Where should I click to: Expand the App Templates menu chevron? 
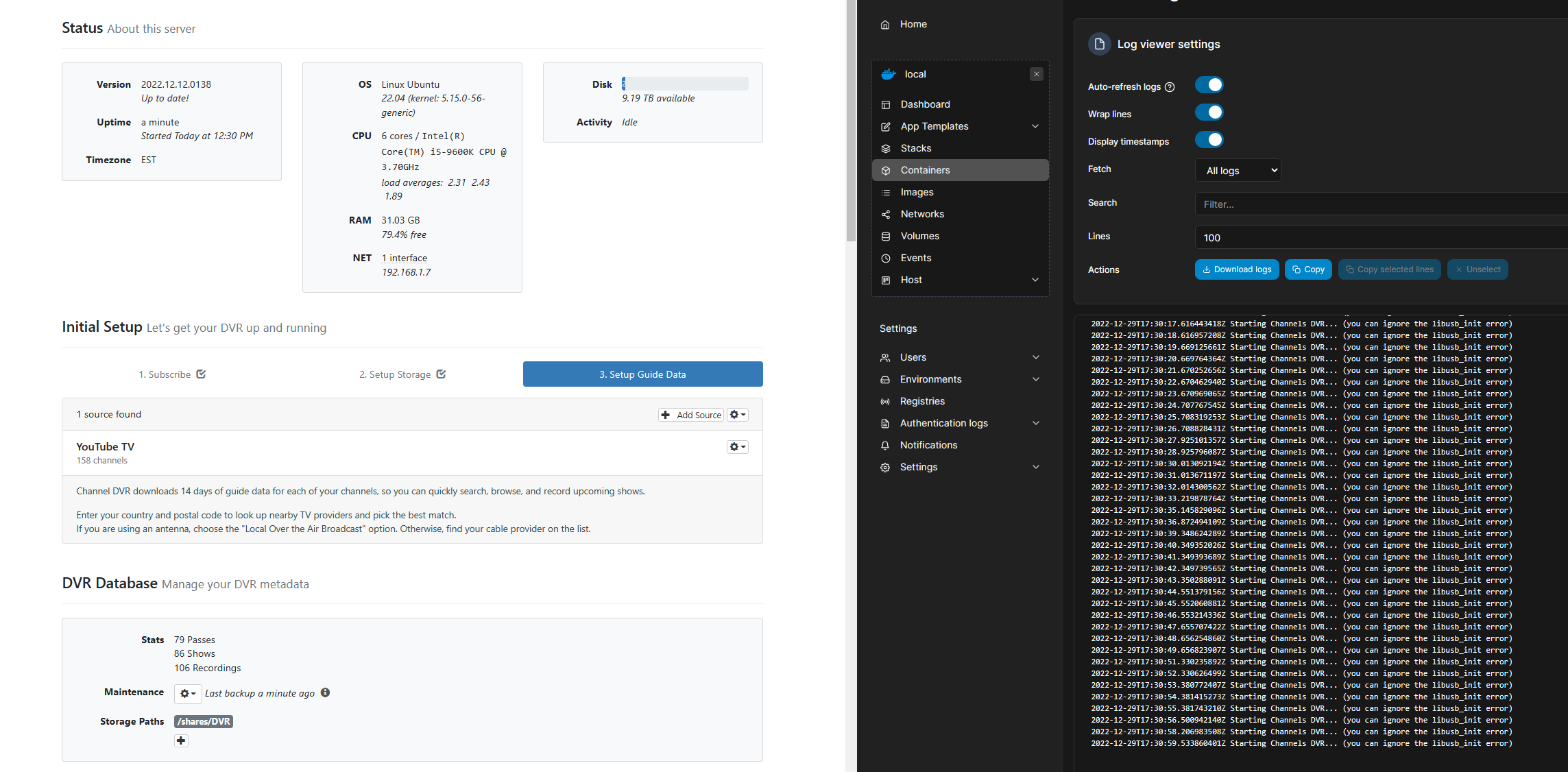(1035, 126)
